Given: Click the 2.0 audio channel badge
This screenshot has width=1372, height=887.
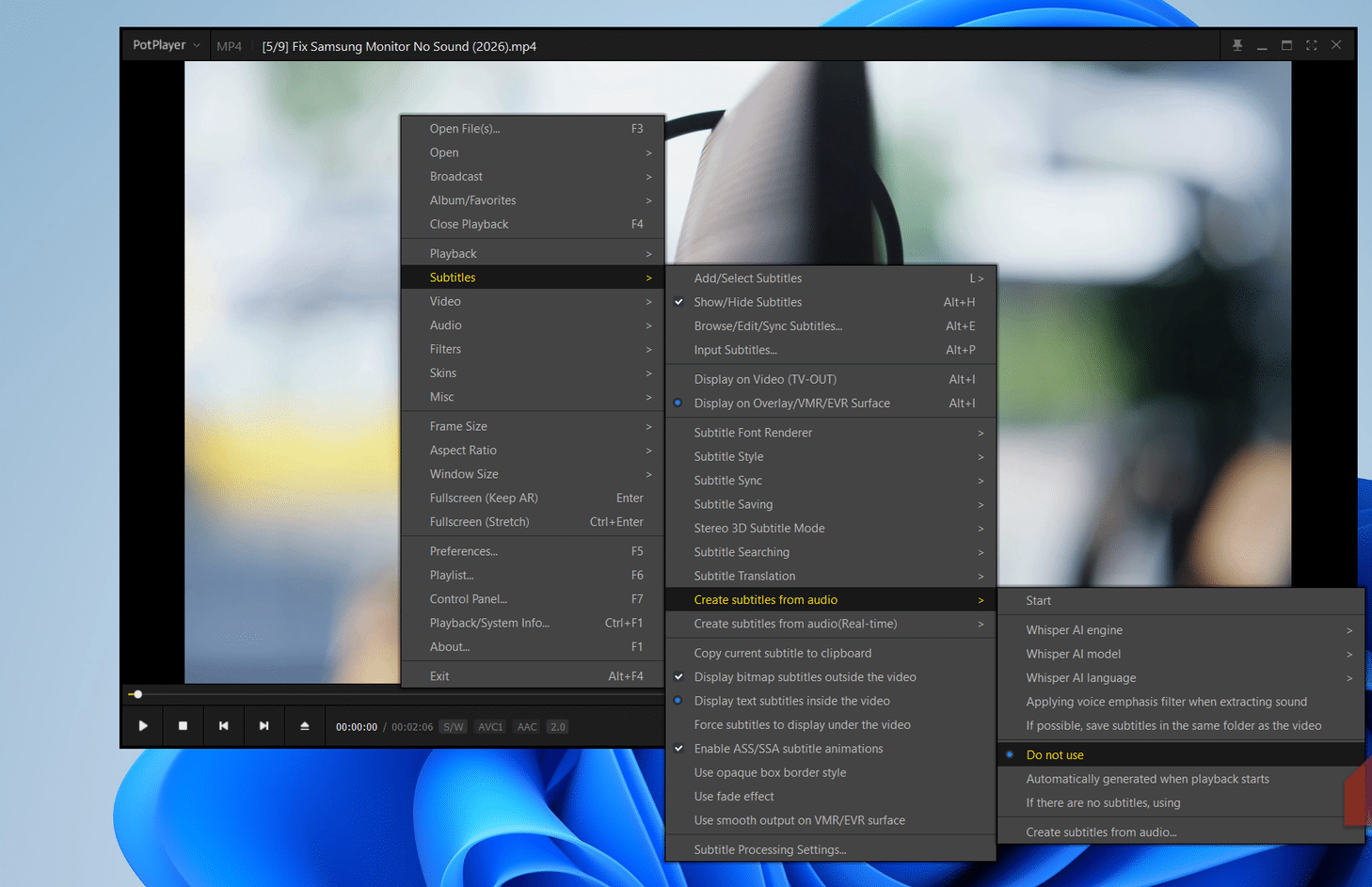Looking at the screenshot, I should tap(558, 727).
